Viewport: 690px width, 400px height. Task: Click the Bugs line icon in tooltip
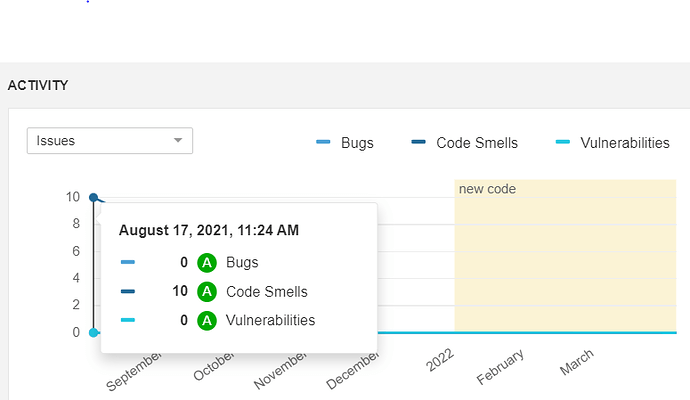128,263
